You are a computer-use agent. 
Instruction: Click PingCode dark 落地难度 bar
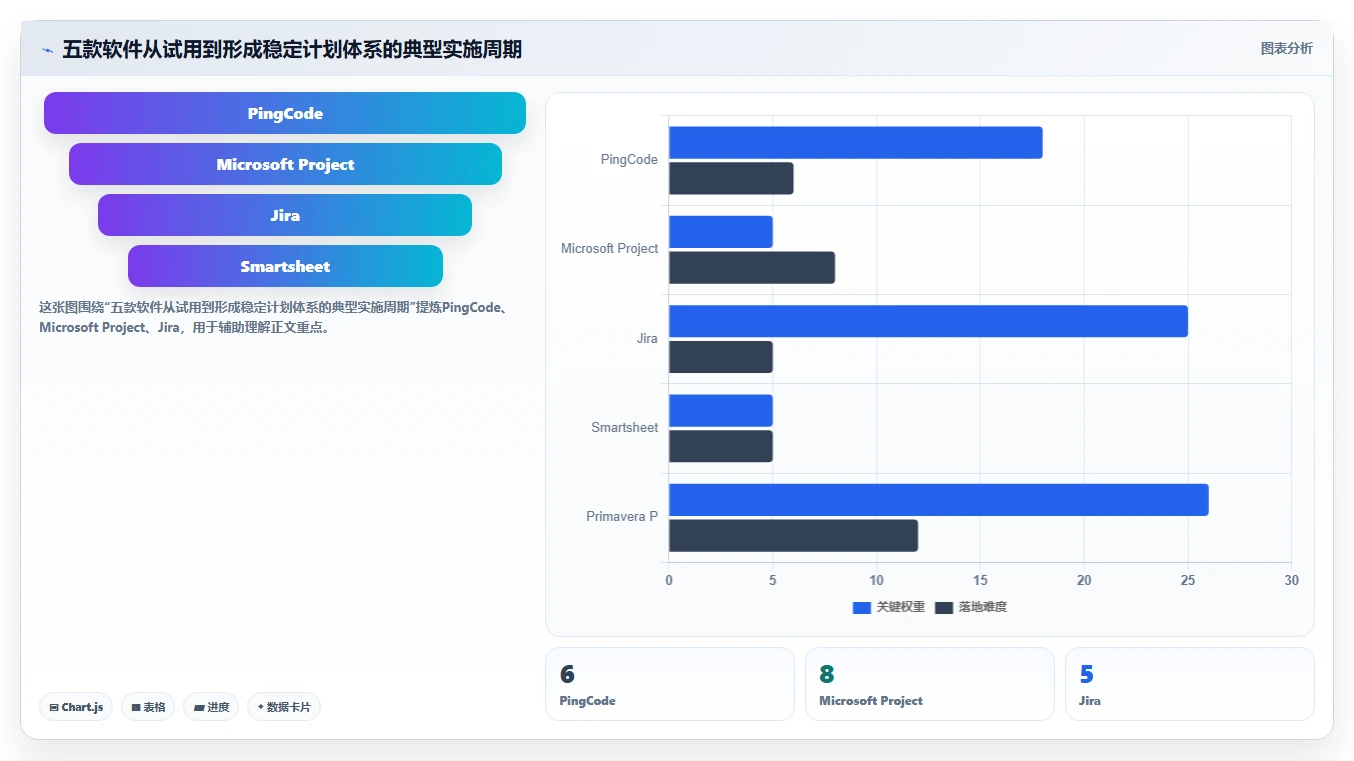tap(731, 178)
